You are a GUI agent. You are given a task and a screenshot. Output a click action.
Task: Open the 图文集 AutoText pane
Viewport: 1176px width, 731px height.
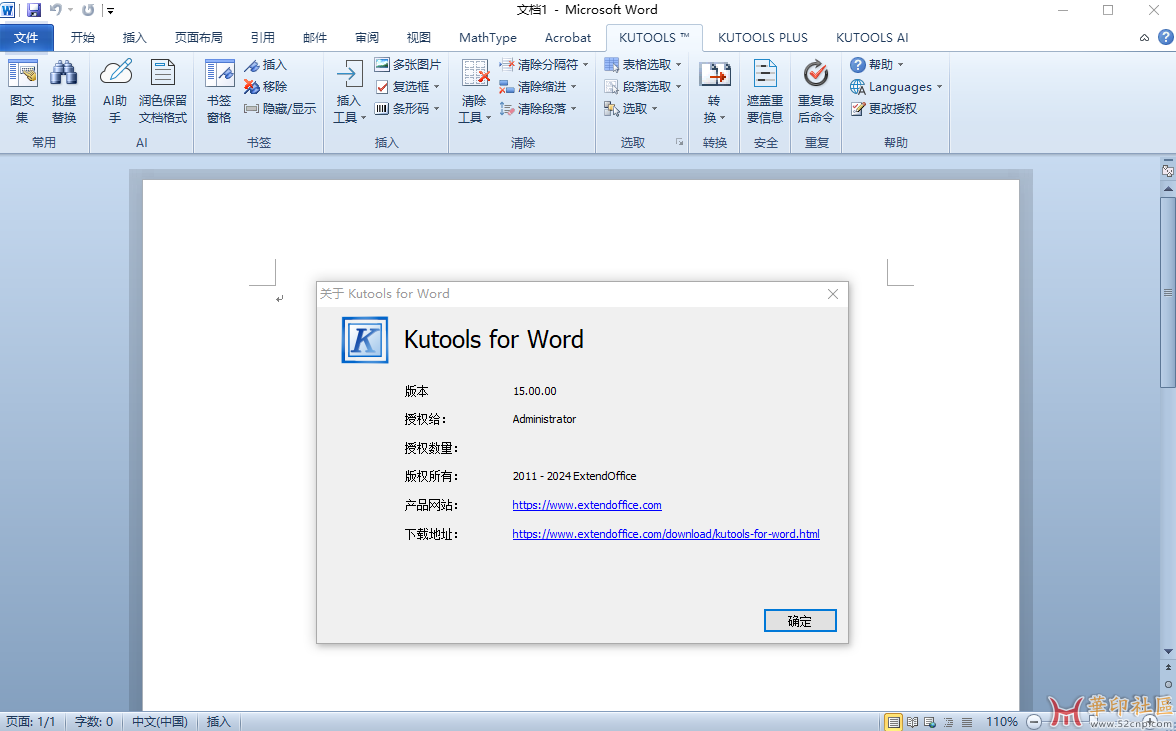[22, 91]
